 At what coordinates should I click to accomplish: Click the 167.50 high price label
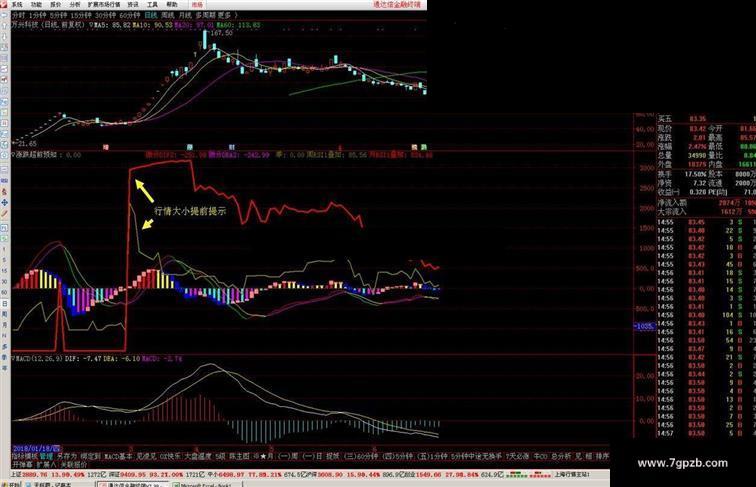coord(221,33)
